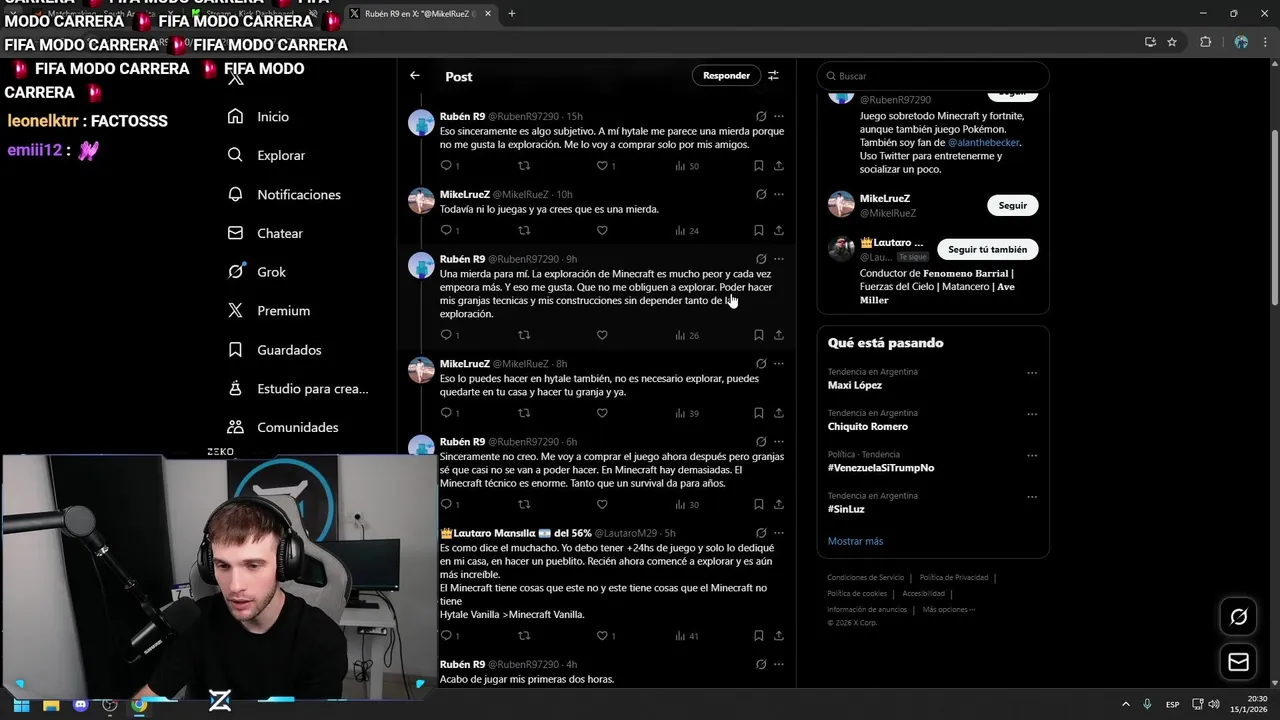Image resolution: width=1280 pixels, height=720 pixels.
Task: Like Lautaro Mansilla's tweet
Action: tap(602, 636)
